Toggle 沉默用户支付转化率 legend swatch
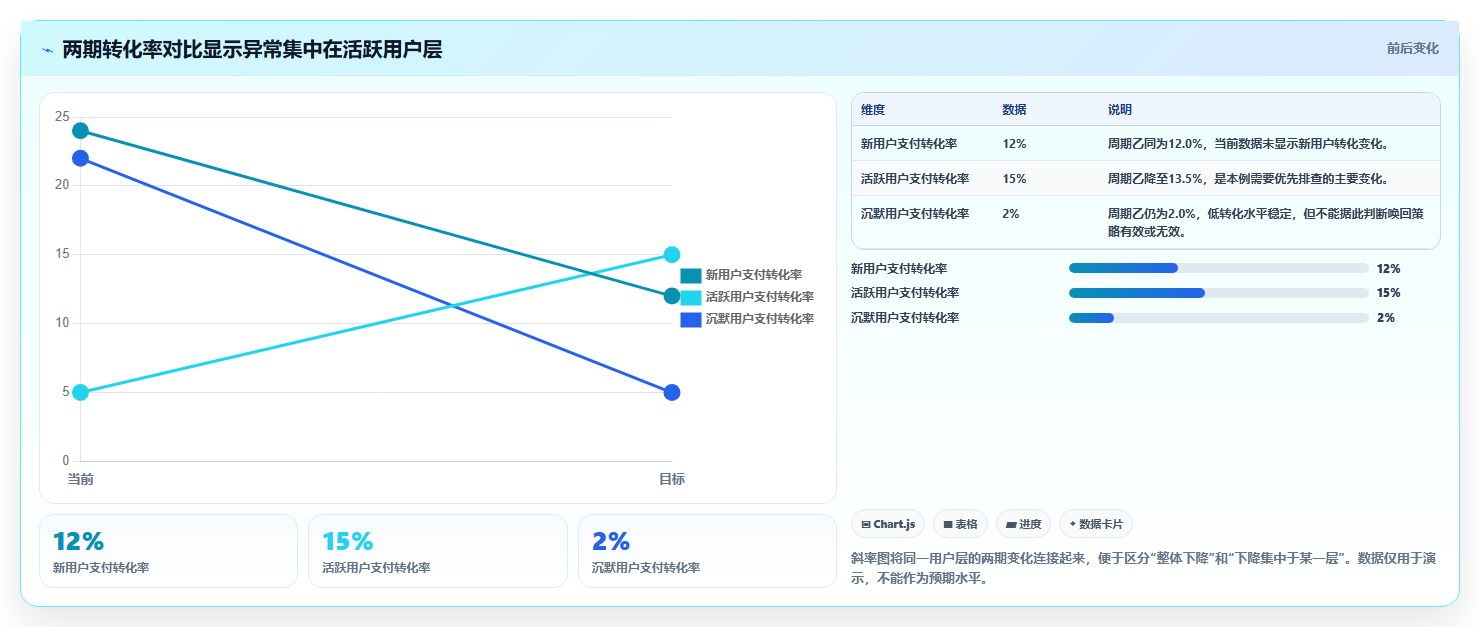The height and width of the screenshot is (627, 1480). (691, 319)
